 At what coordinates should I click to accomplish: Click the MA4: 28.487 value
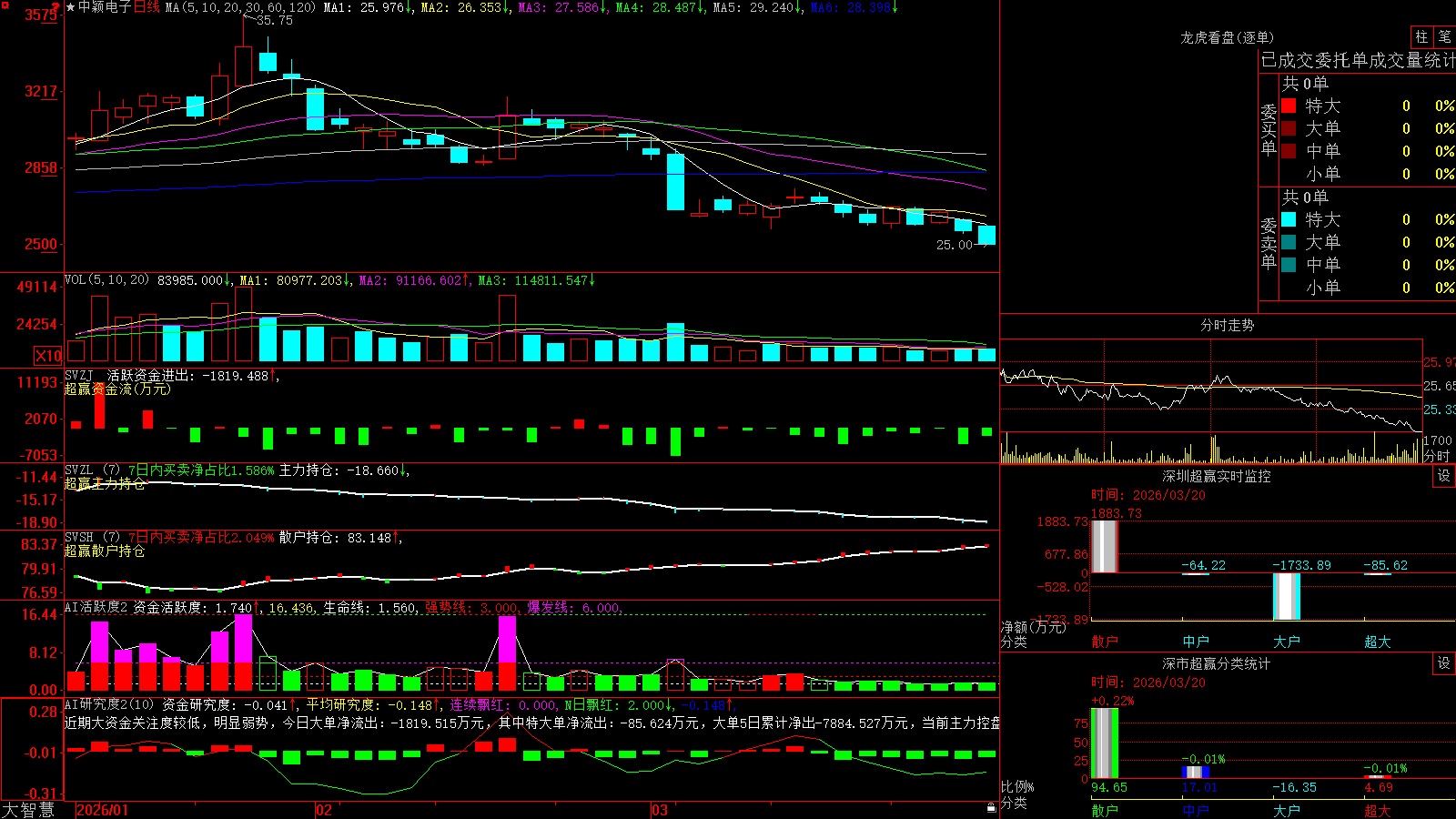660,7
